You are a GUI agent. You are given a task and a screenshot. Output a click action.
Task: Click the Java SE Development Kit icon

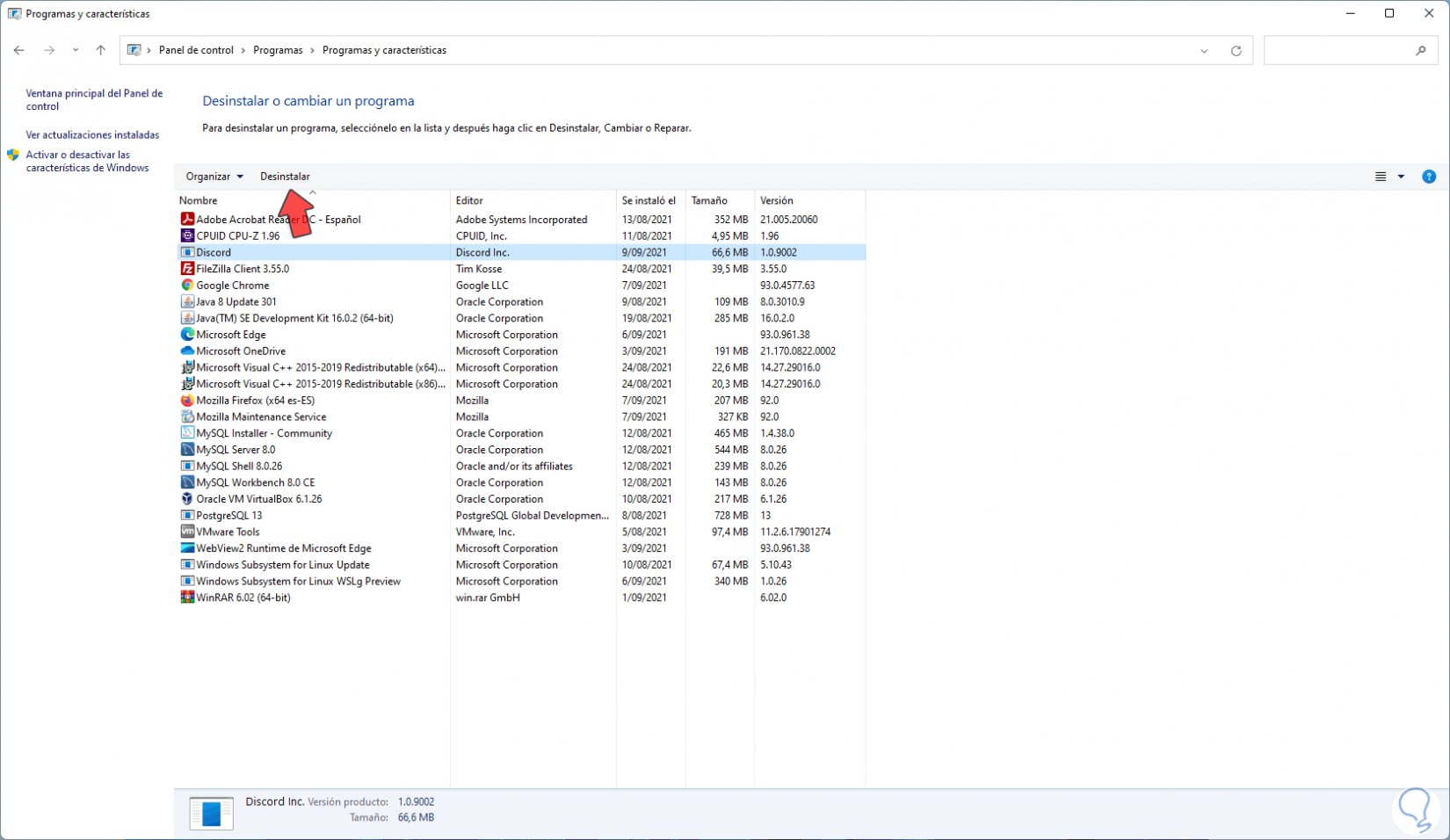(187, 318)
